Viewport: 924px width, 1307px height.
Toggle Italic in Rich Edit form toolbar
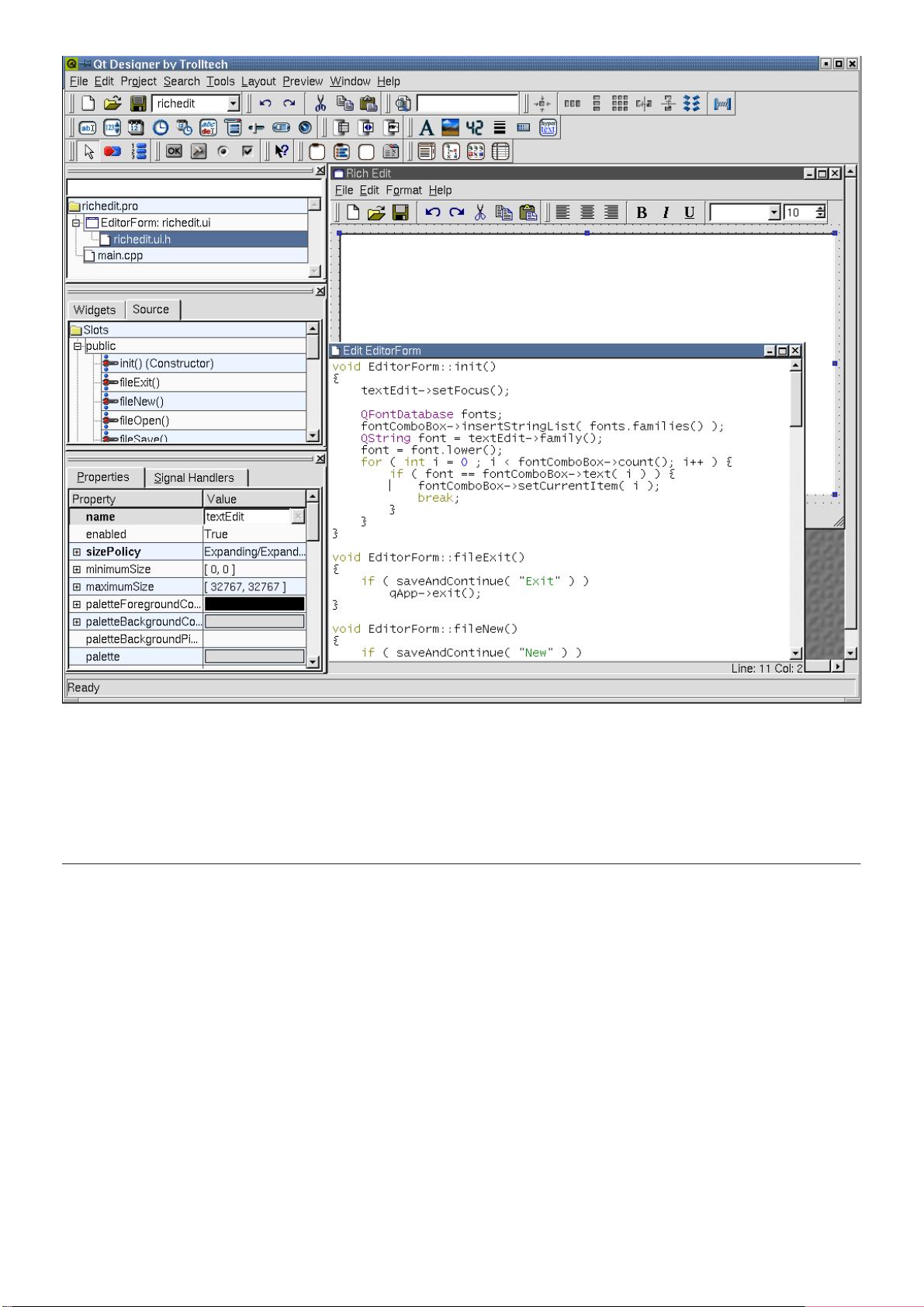coord(666,213)
